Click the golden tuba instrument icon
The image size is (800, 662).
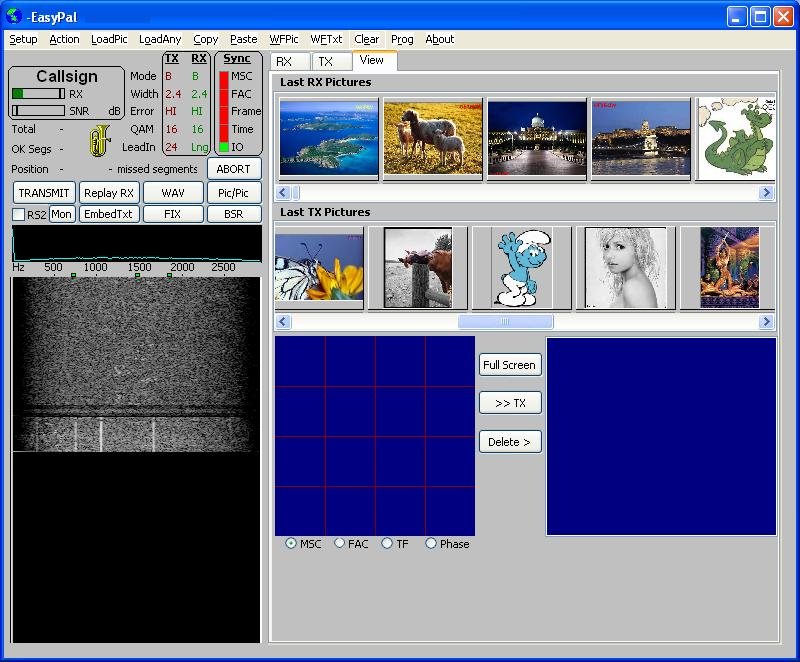point(98,140)
